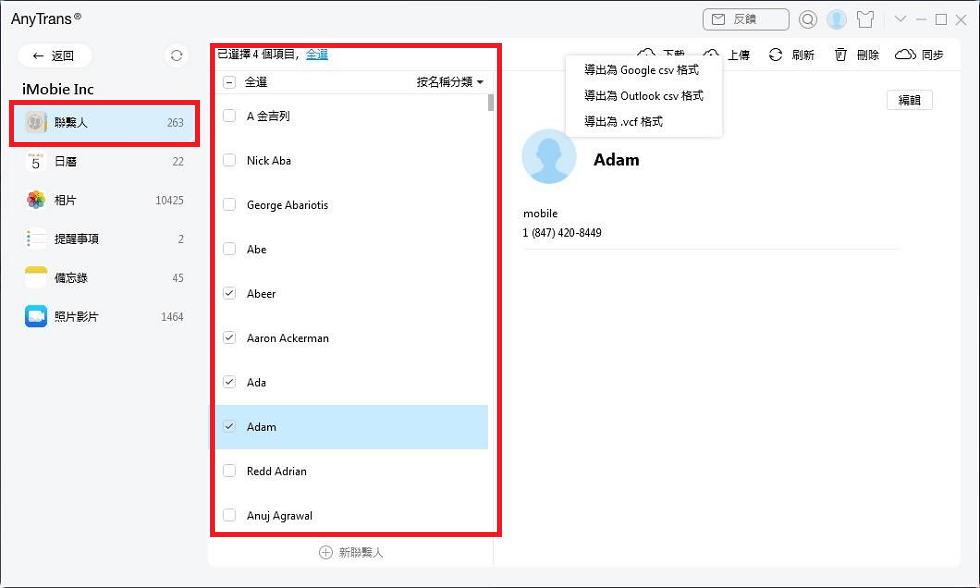Toggle the 全選 select-all checkbox
This screenshot has height=588, width=980.
[x=229, y=82]
